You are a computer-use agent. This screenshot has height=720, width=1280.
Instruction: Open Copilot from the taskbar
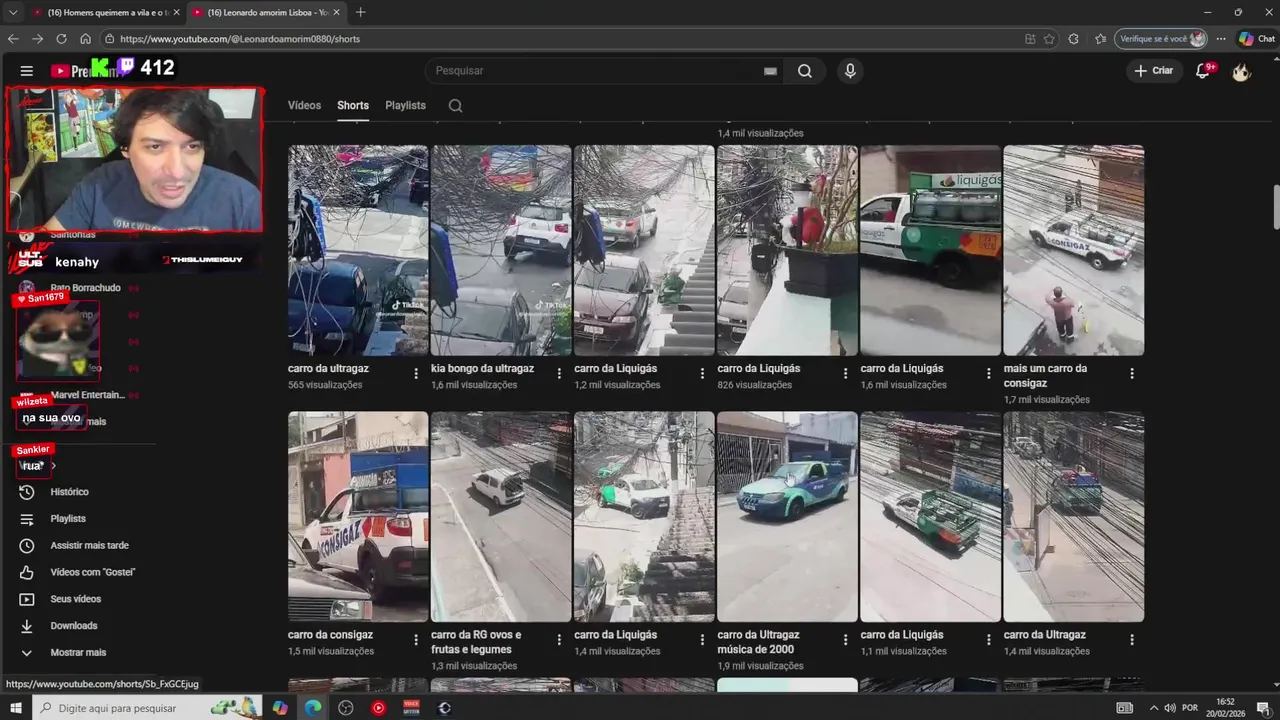(280, 708)
